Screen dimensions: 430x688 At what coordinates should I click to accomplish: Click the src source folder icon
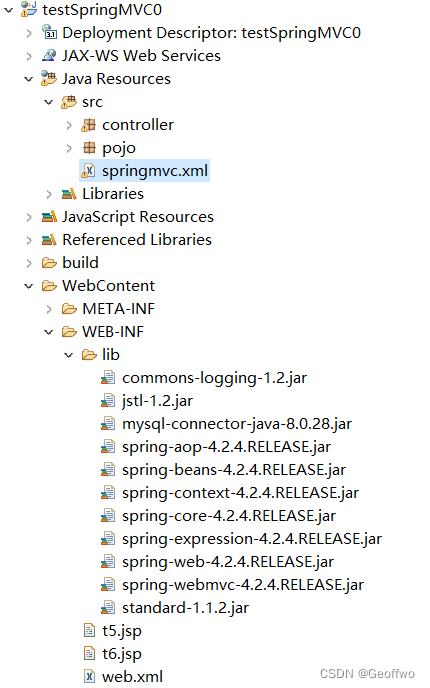tap(69, 102)
